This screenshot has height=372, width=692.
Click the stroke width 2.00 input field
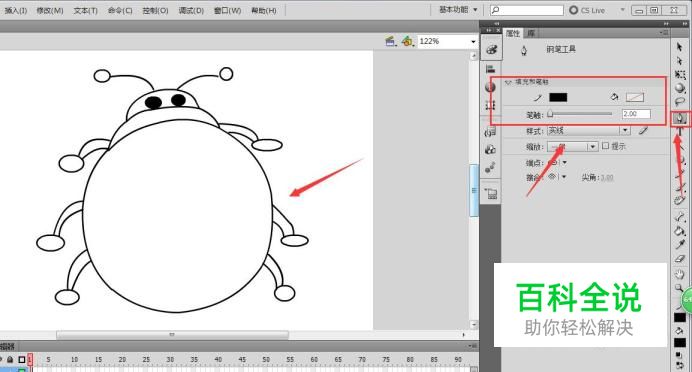coord(636,114)
